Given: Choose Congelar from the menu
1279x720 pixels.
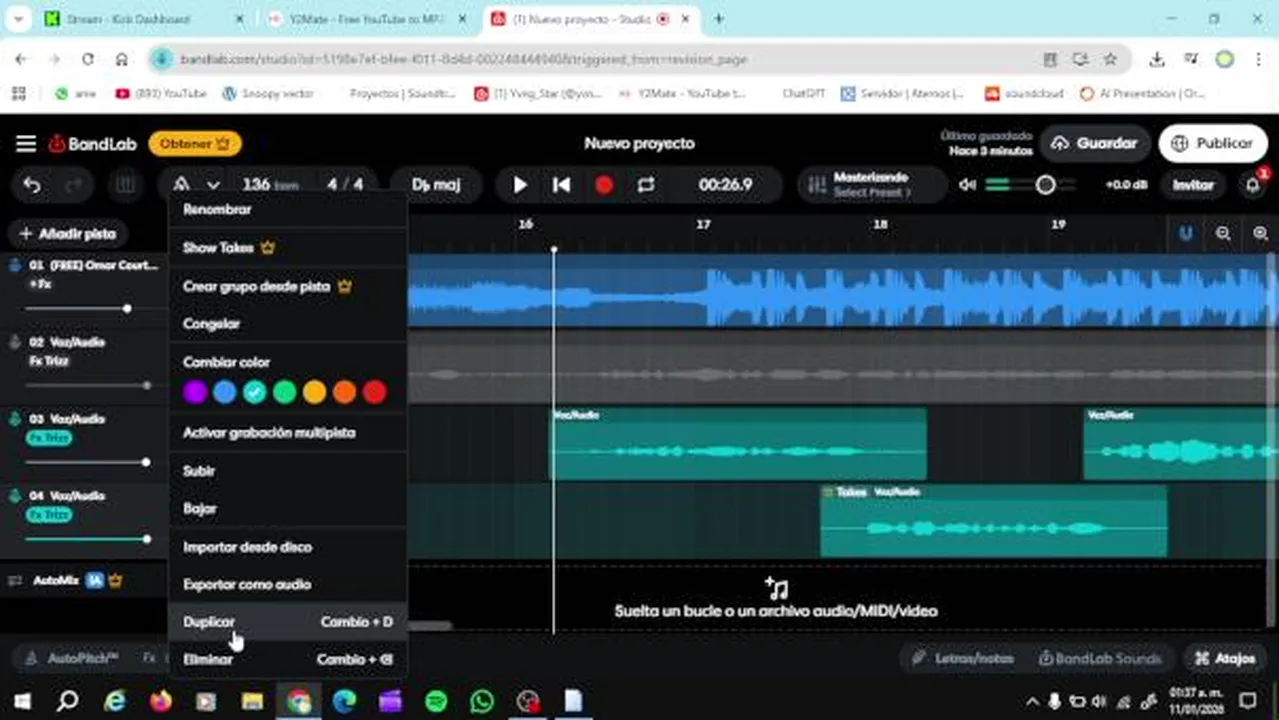Looking at the screenshot, I should pos(288,324).
